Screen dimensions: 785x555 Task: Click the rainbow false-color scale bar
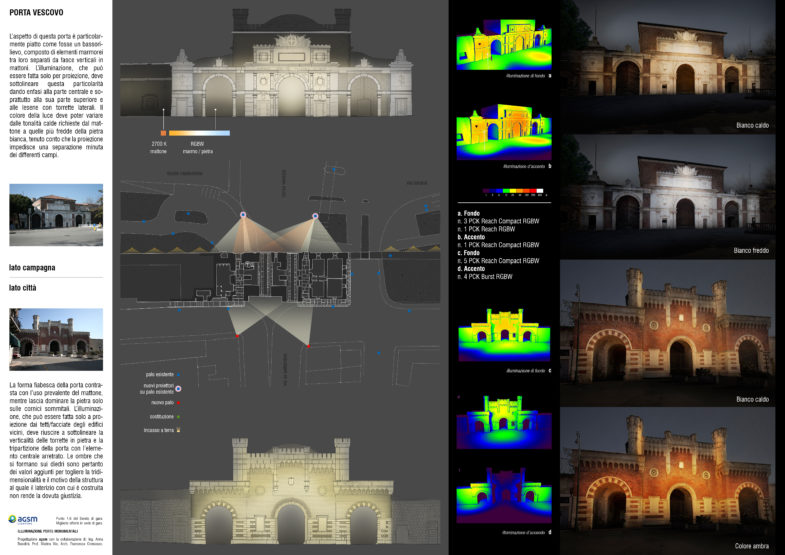coord(513,191)
